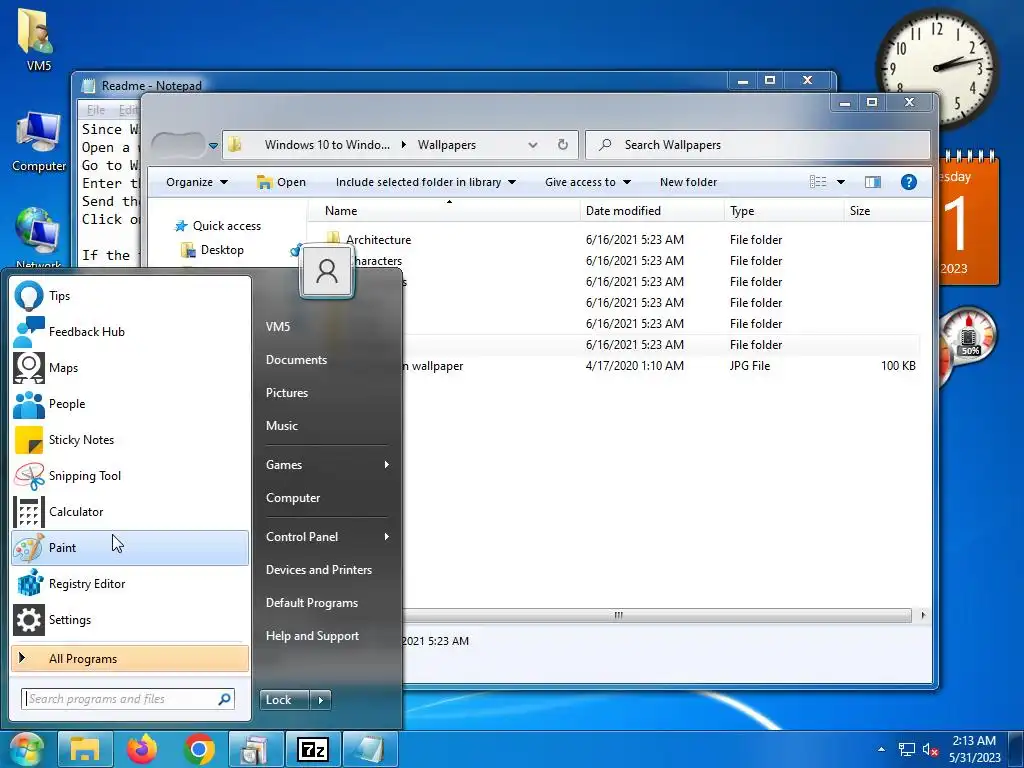
Task: Click the File menu in Notepad
Action: click(x=96, y=110)
